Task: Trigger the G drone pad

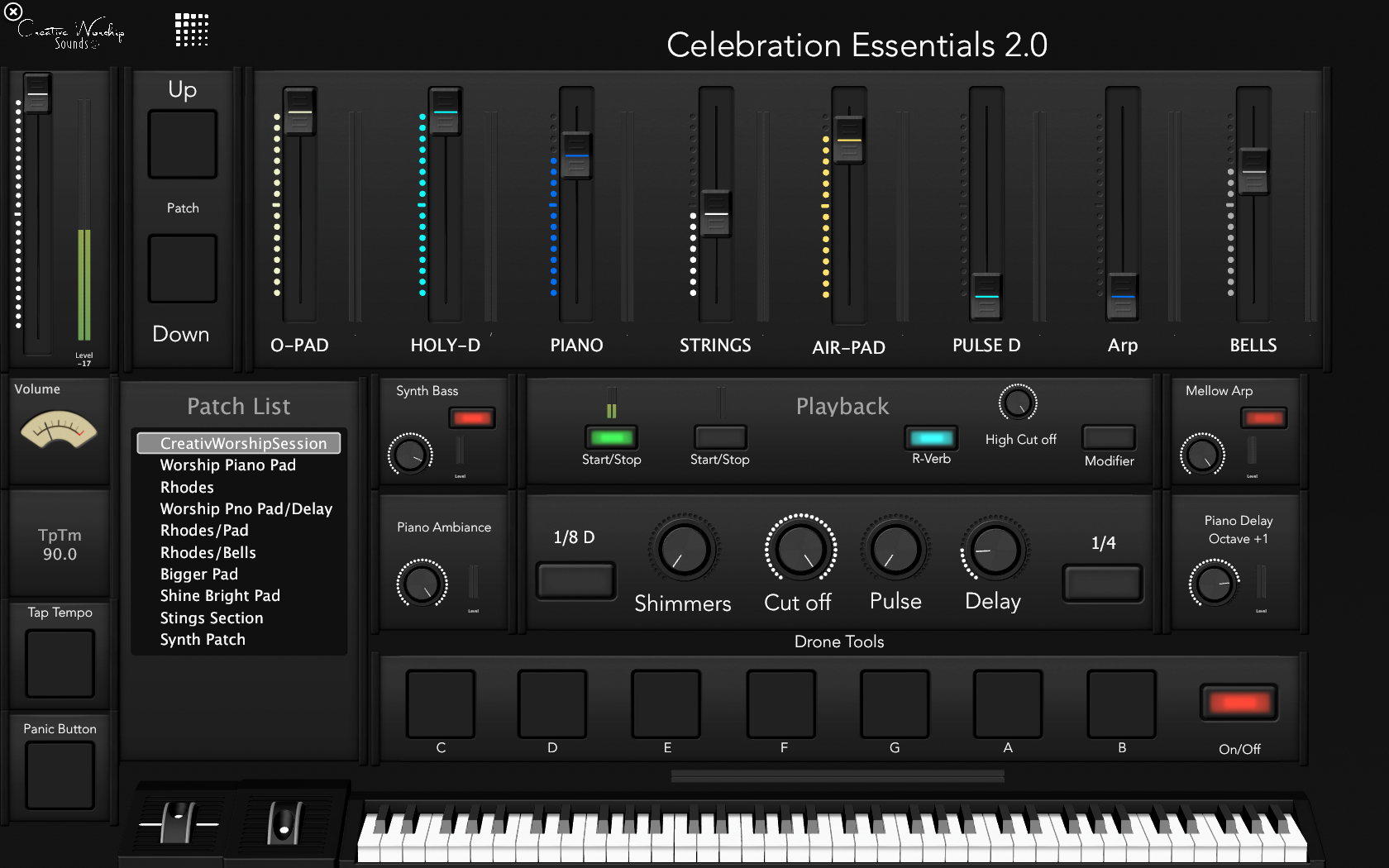Action: (895, 704)
